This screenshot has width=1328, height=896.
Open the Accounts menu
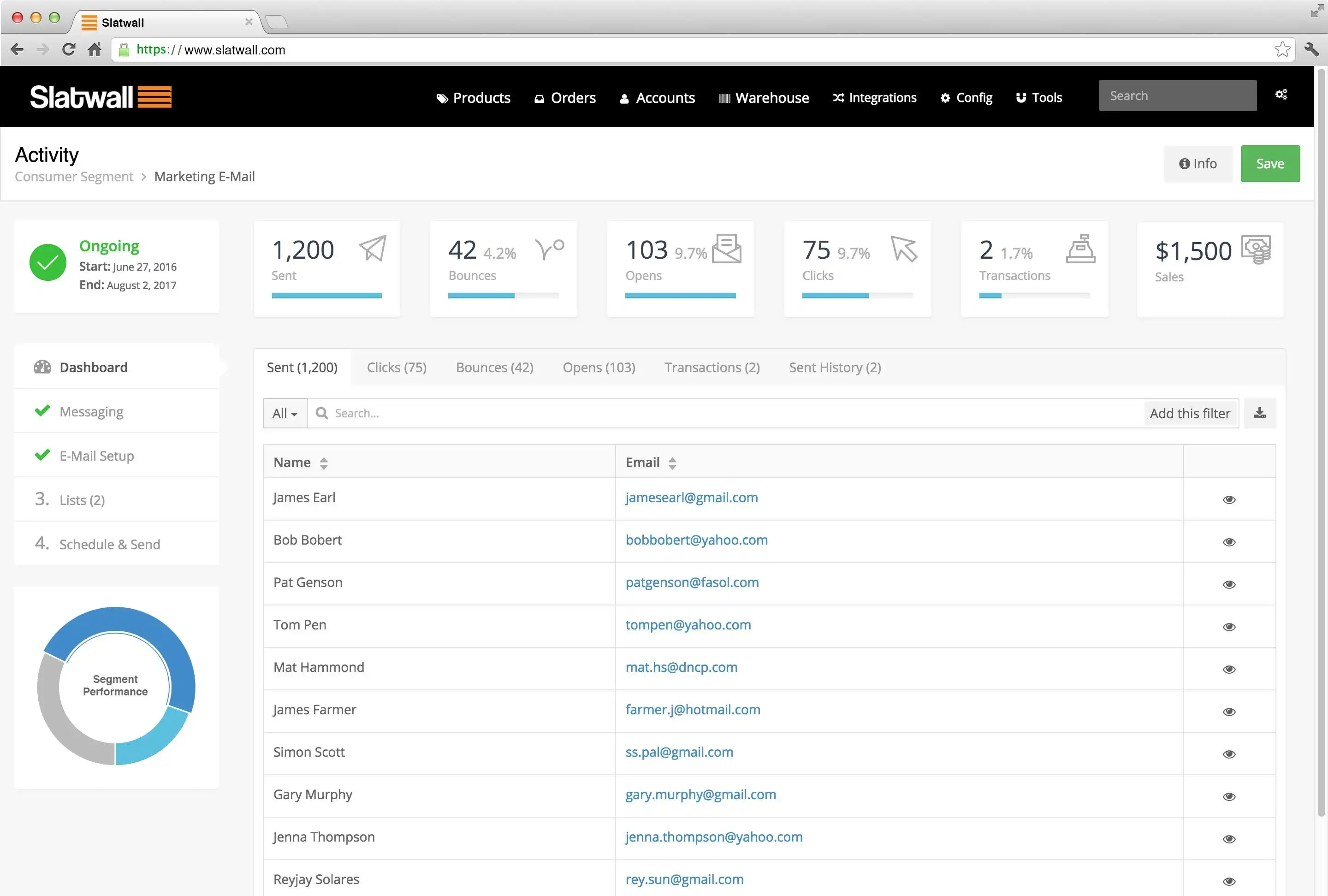(x=658, y=97)
